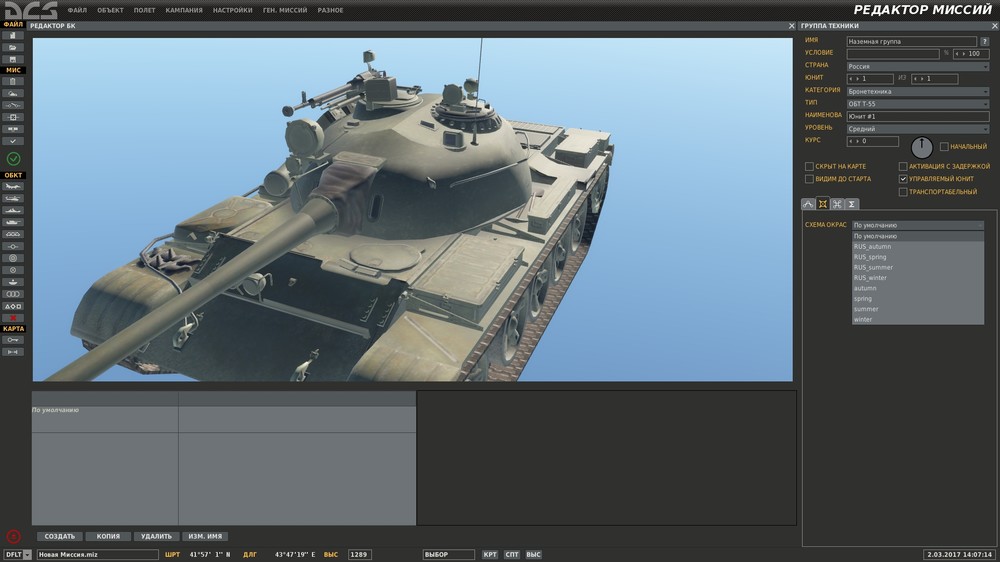Image resolution: width=1000 pixels, height=562 pixels.
Task: Open the КАМПАНИЯ menu
Action: pyautogui.click(x=184, y=10)
